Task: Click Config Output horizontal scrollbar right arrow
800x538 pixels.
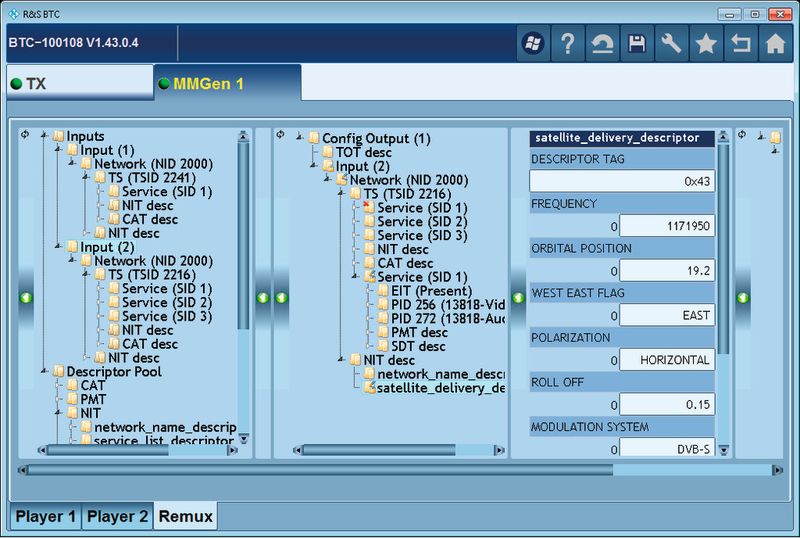Action: click(x=499, y=450)
